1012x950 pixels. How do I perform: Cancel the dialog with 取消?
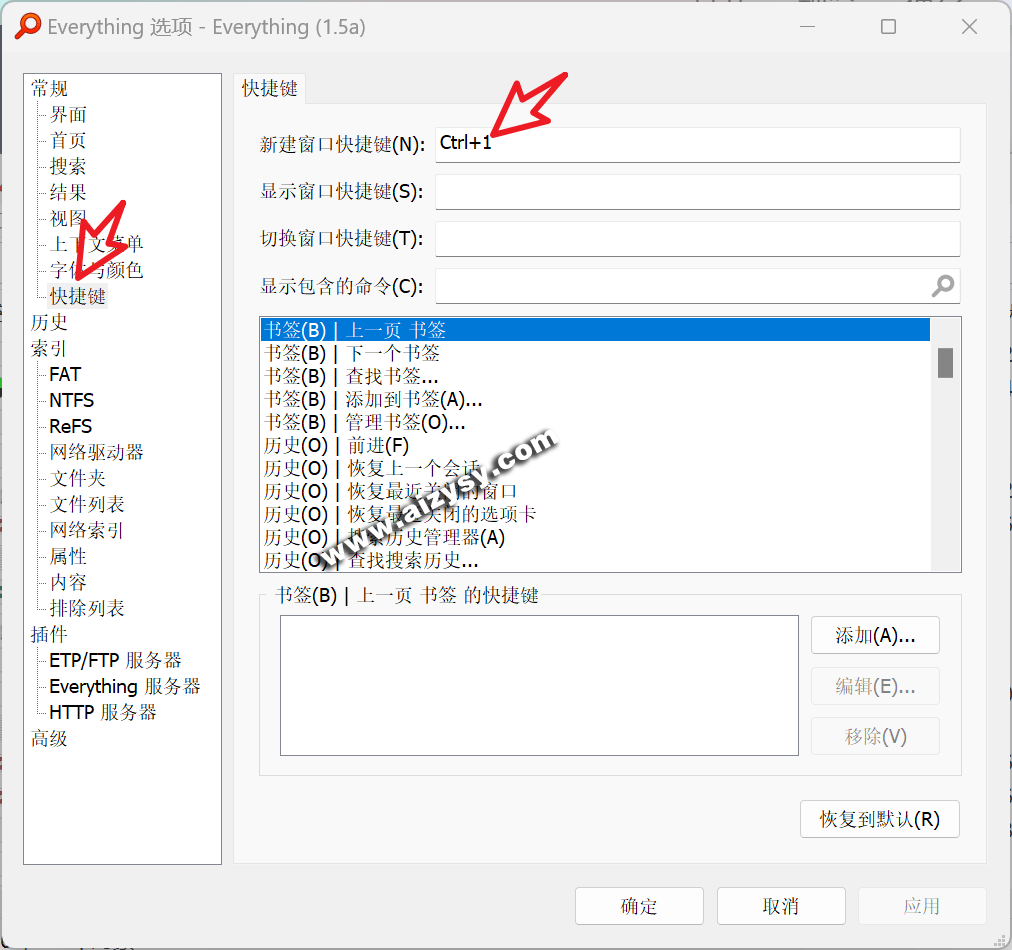pyautogui.click(x=780, y=906)
